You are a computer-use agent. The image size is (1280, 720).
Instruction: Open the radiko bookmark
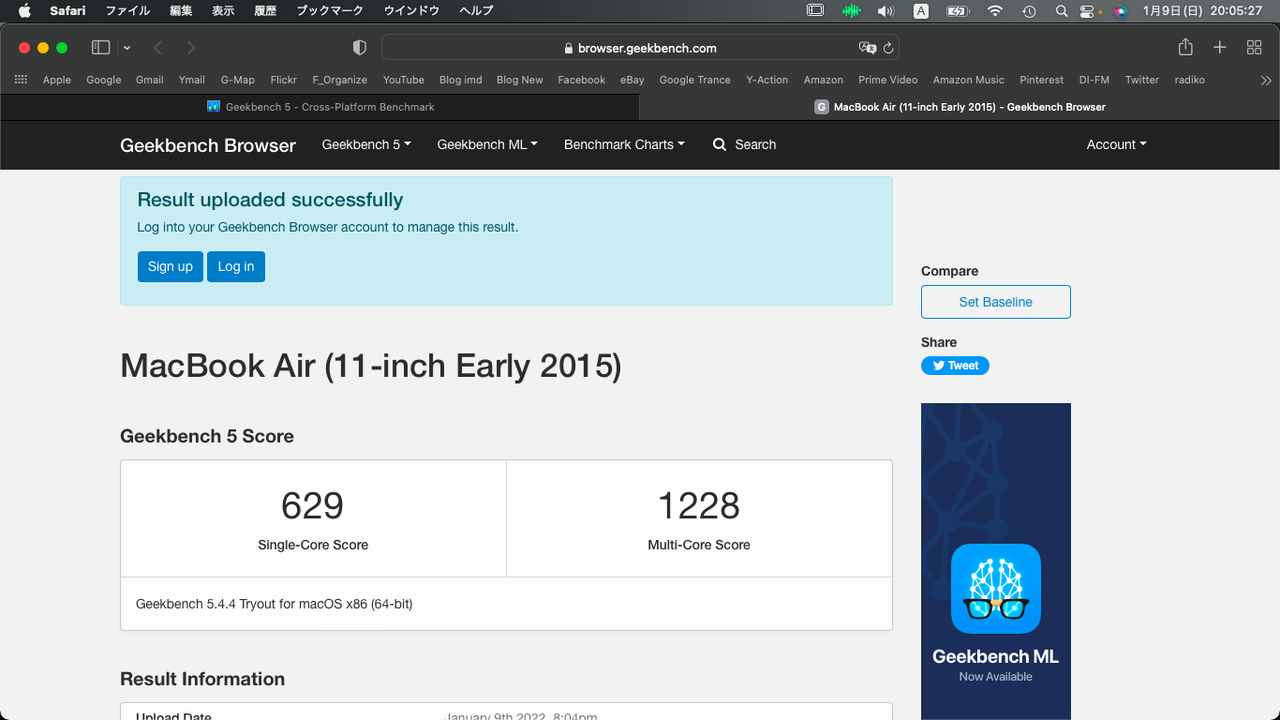(1190, 80)
